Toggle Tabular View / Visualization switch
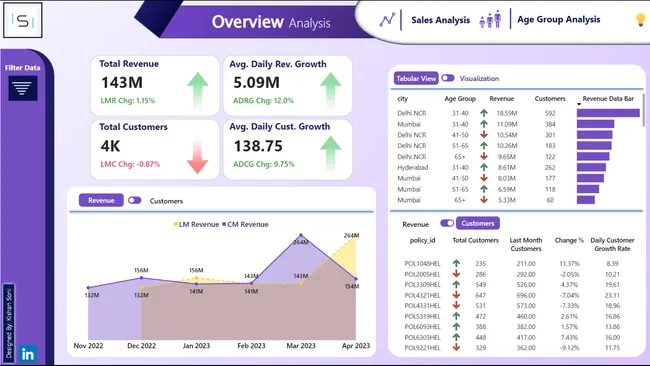Viewport: 650px width, 366px height. click(448, 78)
